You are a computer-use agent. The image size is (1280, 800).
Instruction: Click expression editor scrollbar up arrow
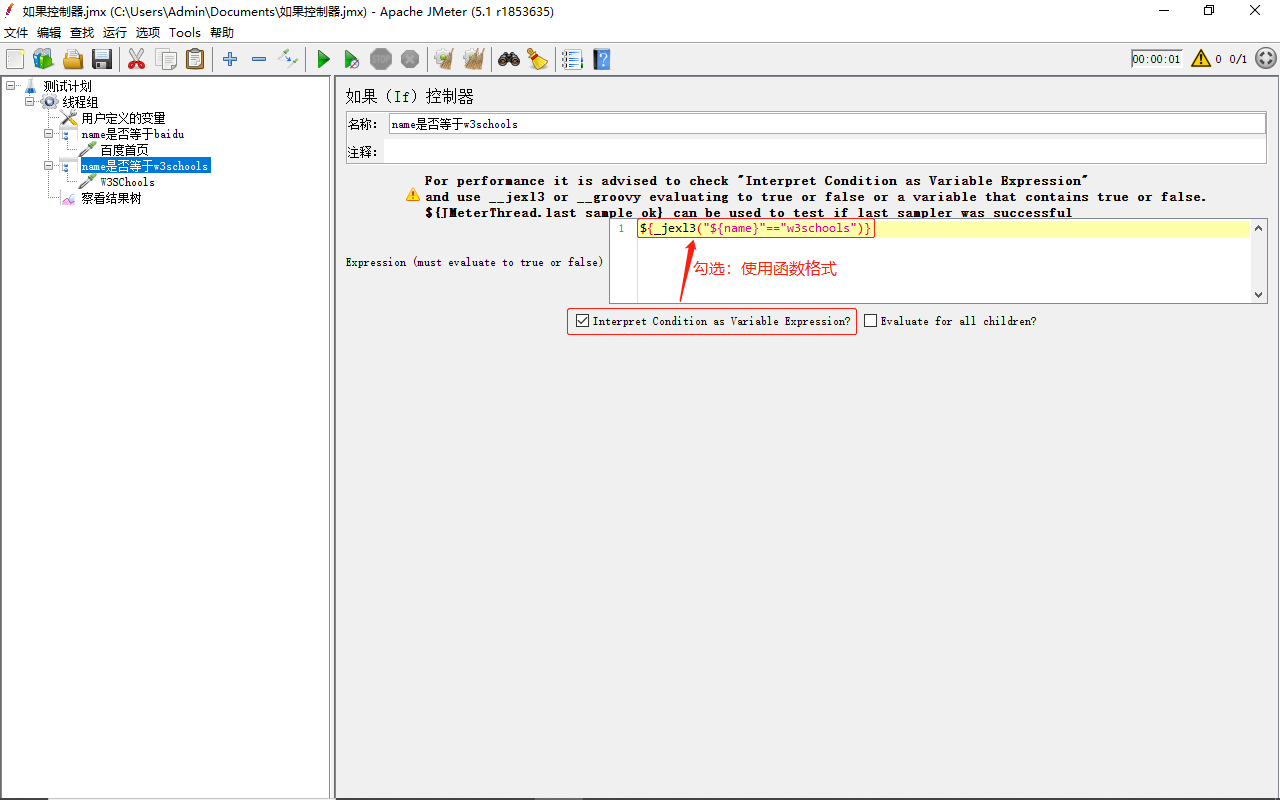coord(1259,229)
